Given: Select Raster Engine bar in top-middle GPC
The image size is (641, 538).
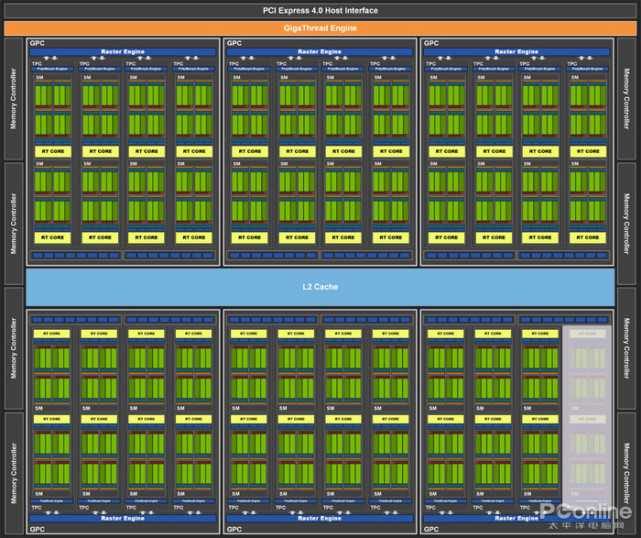Looking at the screenshot, I should pyautogui.click(x=319, y=51).
